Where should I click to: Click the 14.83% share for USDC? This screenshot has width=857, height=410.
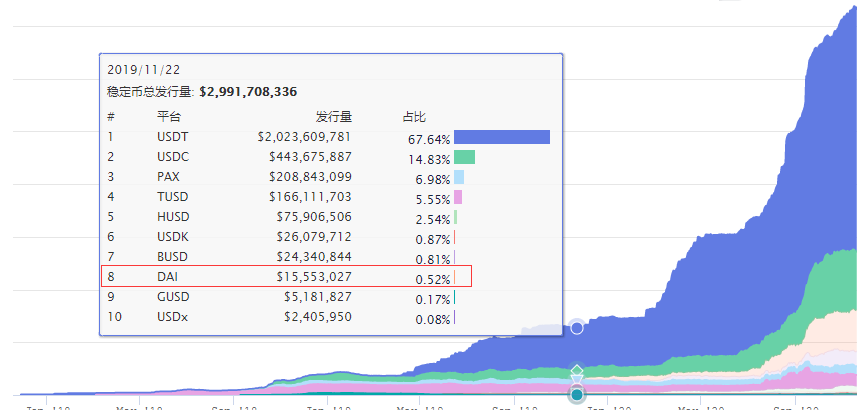[429, 160]
